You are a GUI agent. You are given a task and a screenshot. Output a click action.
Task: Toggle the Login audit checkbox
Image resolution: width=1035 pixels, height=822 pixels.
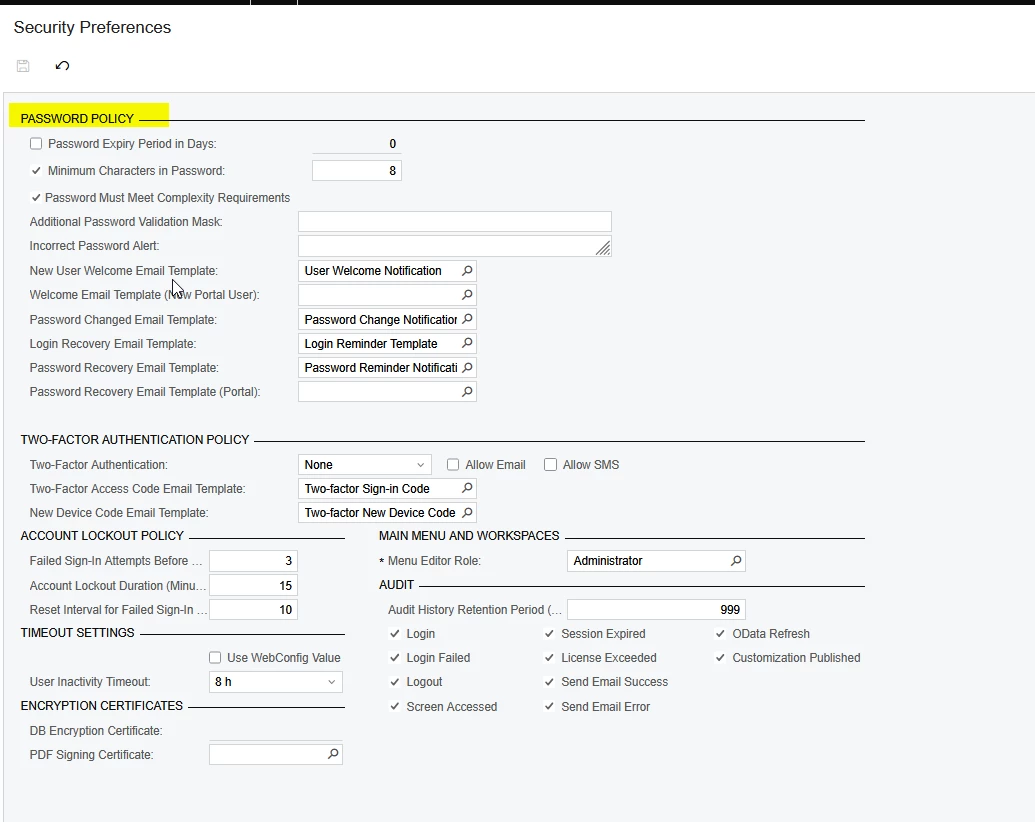tap(395, 634)
